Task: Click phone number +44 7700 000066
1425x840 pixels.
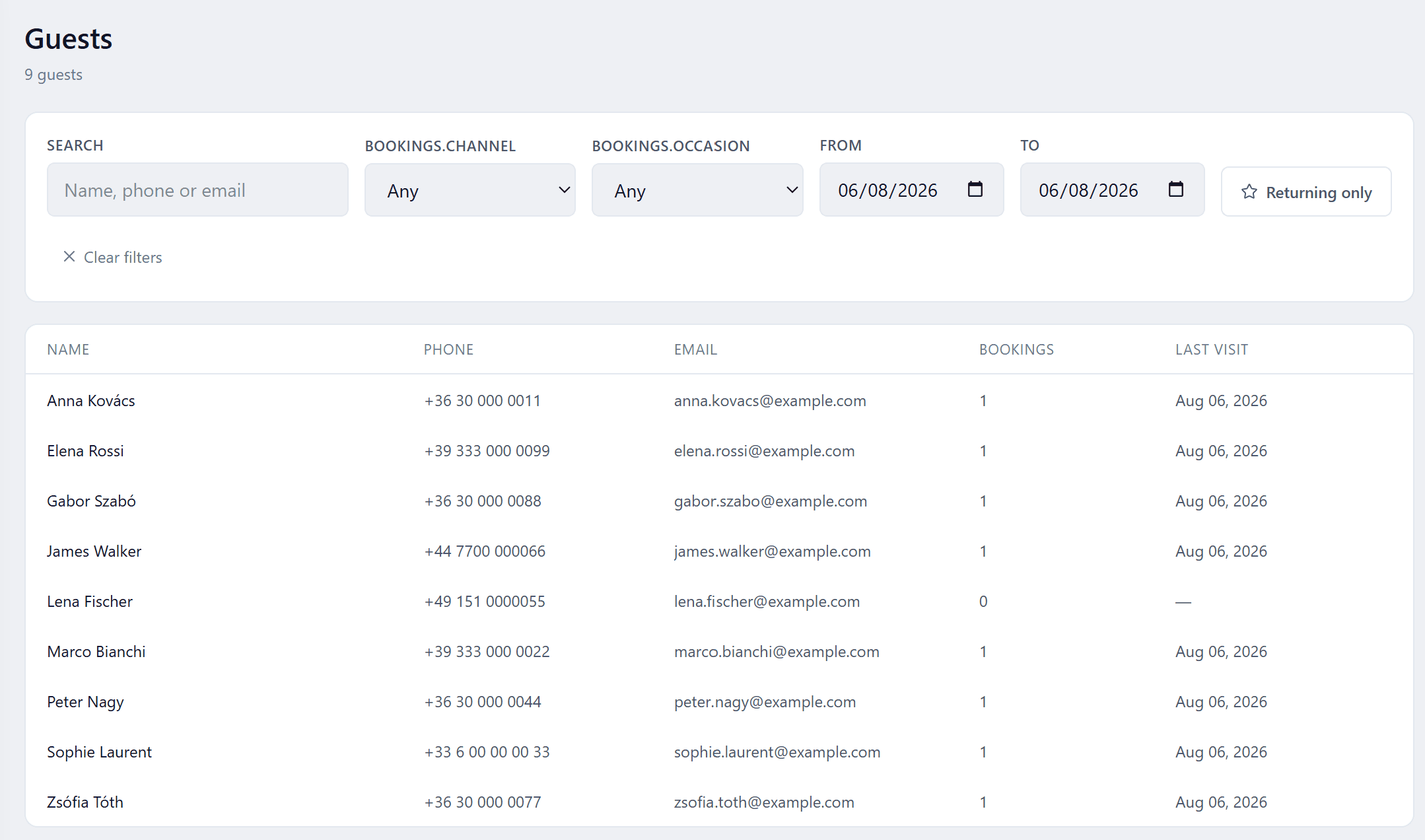Action: [485, 551]
